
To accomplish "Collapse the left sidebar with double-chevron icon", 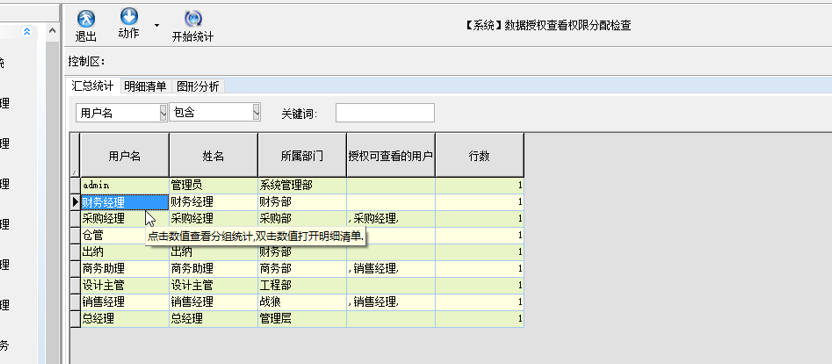I will [27, 32].
